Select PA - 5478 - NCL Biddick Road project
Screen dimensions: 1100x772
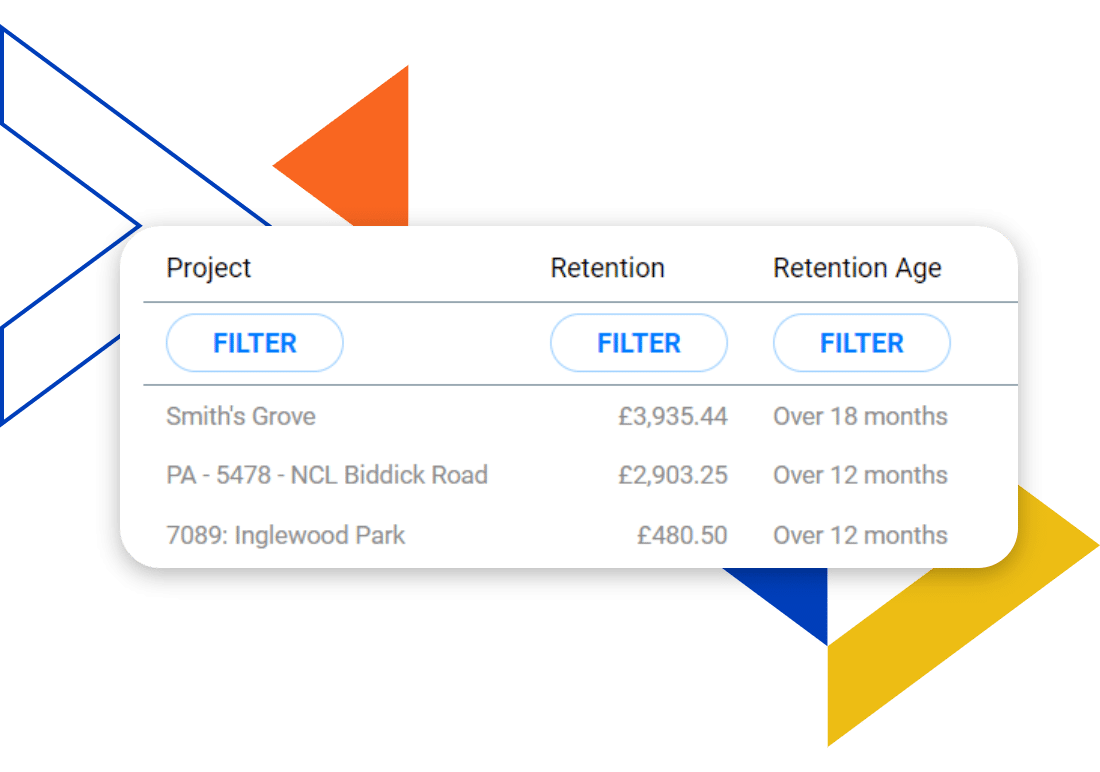coord(327,475)
